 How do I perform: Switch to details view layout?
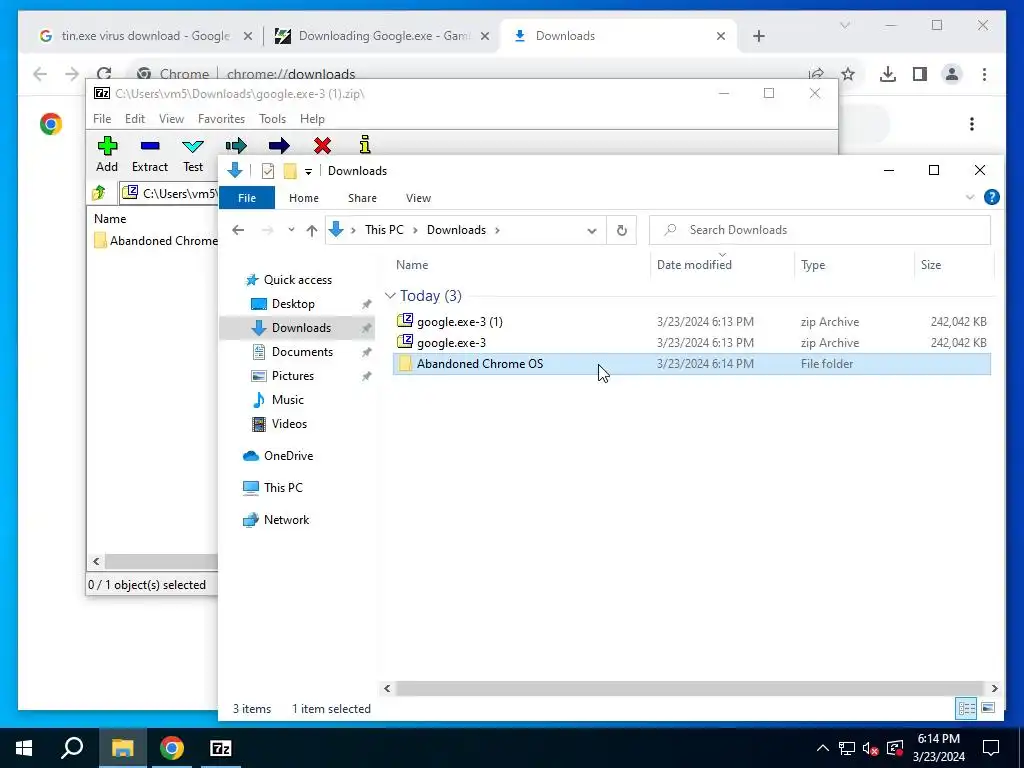(x=967, y=708)
